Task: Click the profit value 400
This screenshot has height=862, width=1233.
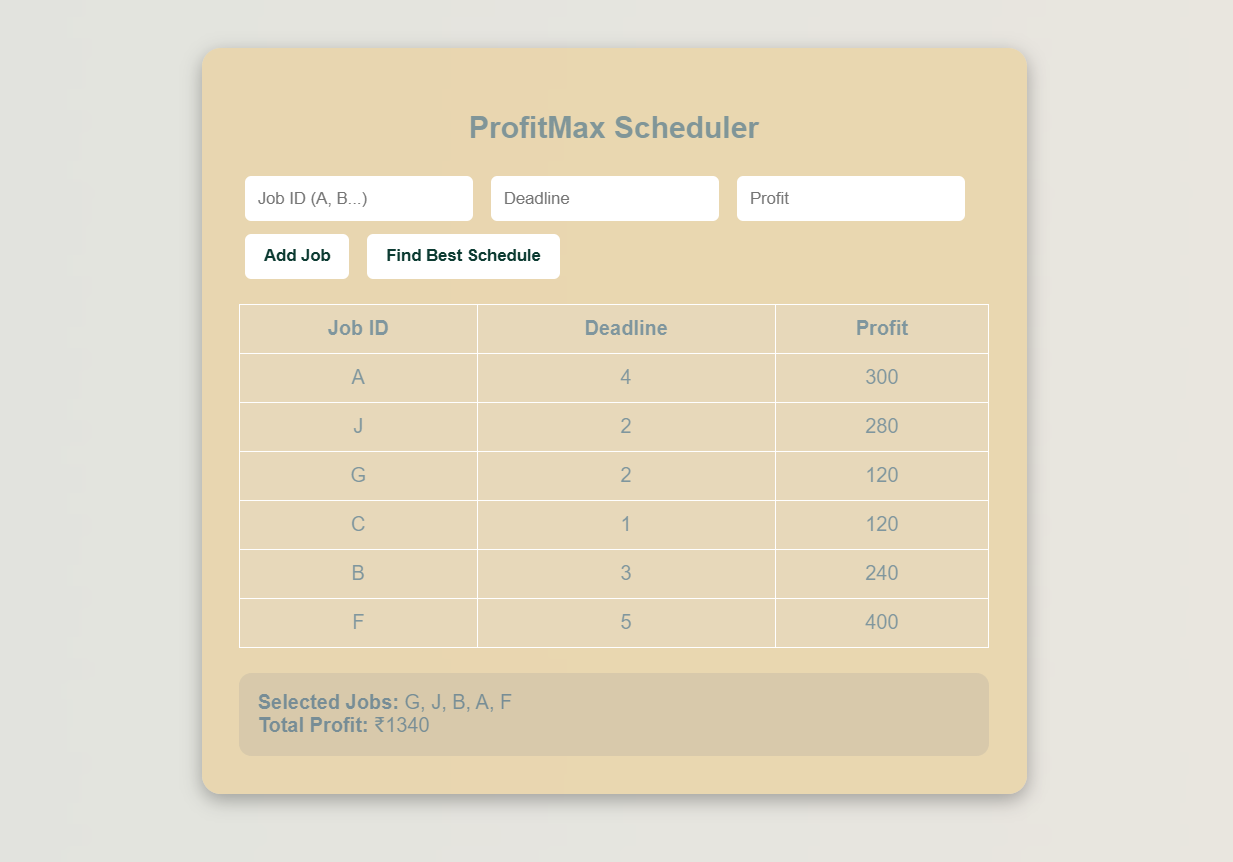Action: (x=881, y=622)
